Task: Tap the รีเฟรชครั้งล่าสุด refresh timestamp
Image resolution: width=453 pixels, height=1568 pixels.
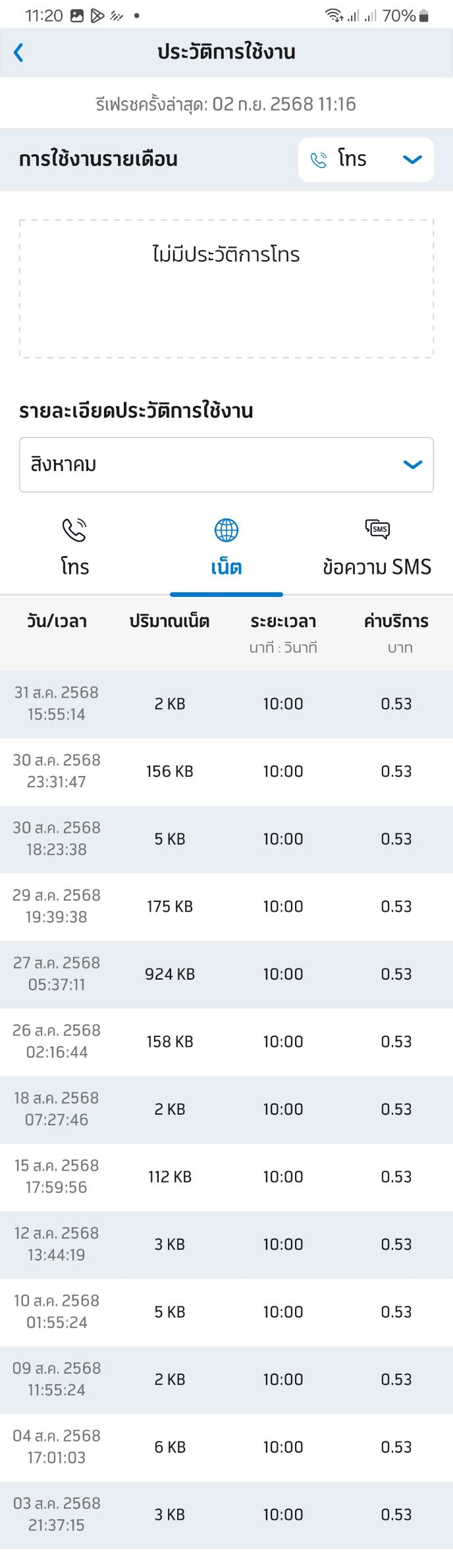Action: (x=226, y=104)
